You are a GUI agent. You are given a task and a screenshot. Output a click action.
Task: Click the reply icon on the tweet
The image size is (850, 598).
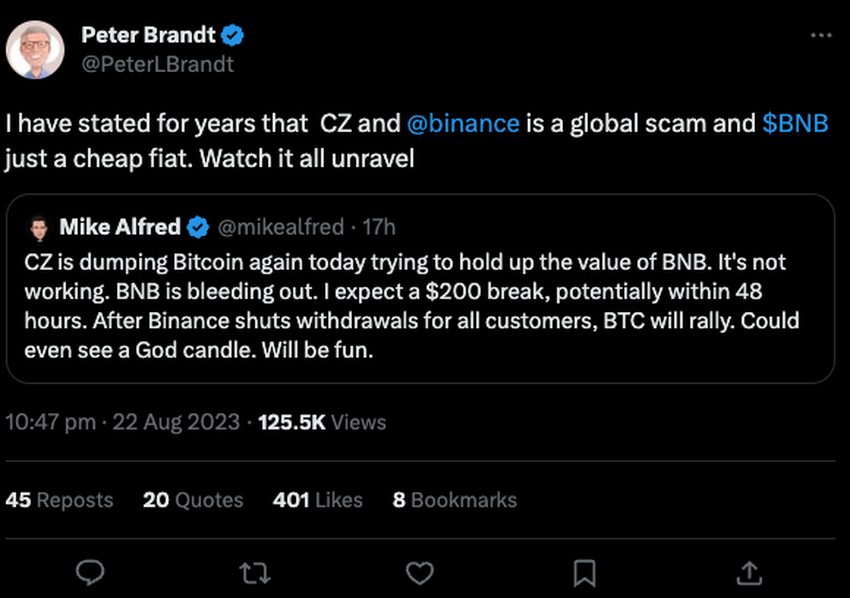pyautogui.click(x=91, y=572)
